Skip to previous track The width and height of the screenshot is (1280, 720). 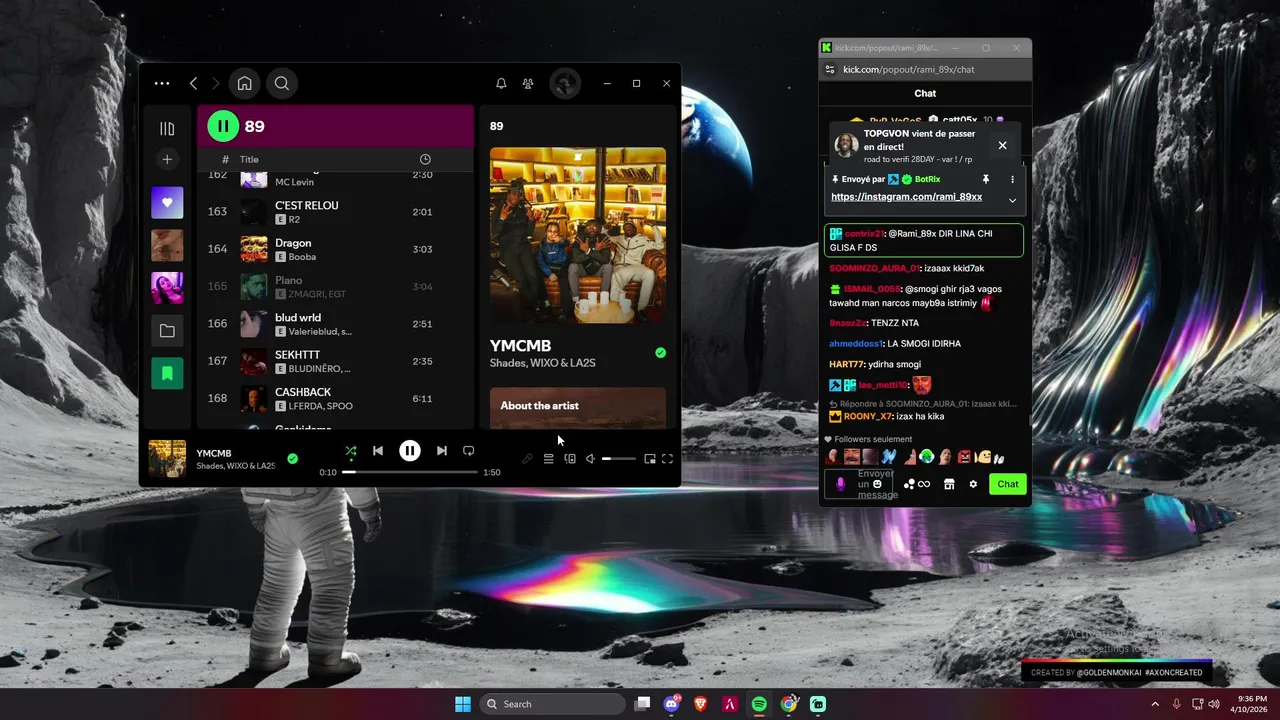(x=378, y=451)
